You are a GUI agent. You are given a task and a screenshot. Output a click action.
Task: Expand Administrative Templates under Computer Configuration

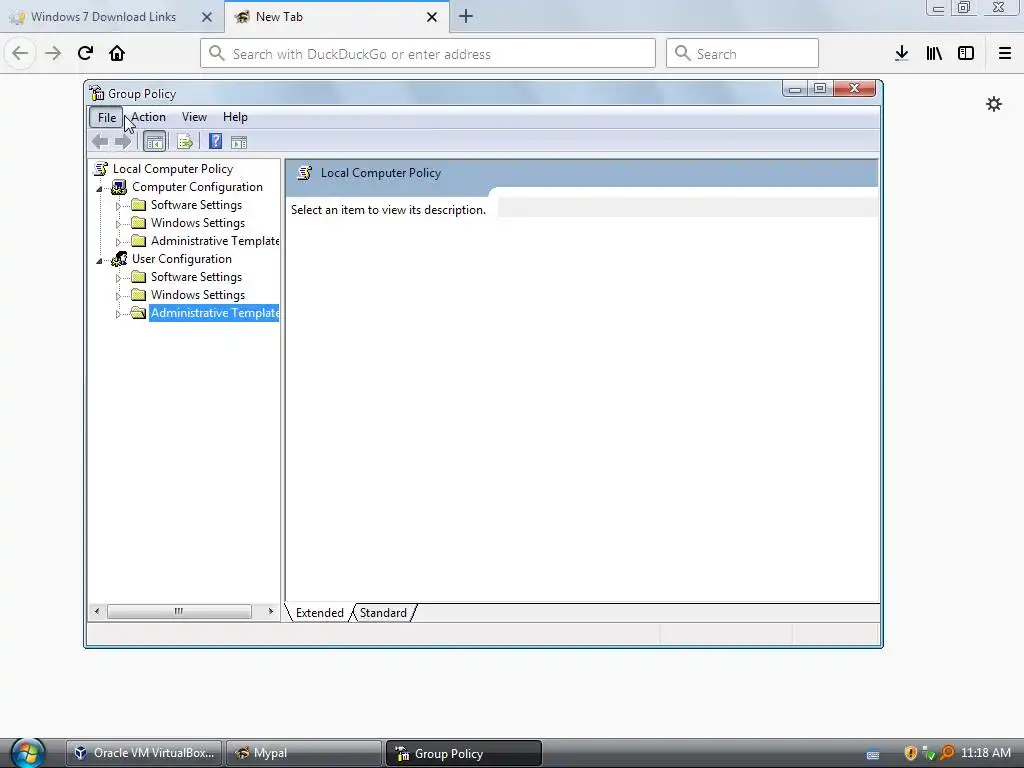[x=118, y=242]
